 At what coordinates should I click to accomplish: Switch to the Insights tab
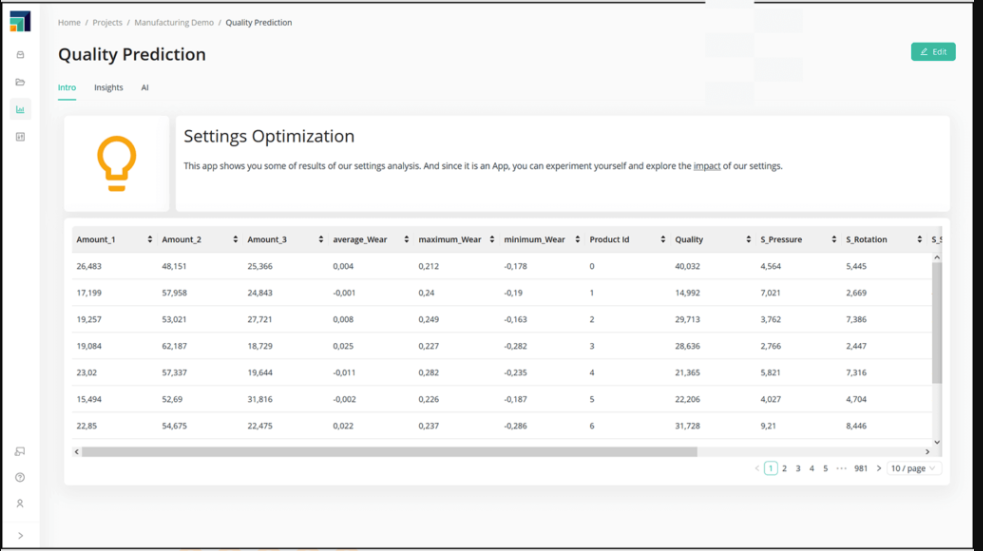(108, 88)
